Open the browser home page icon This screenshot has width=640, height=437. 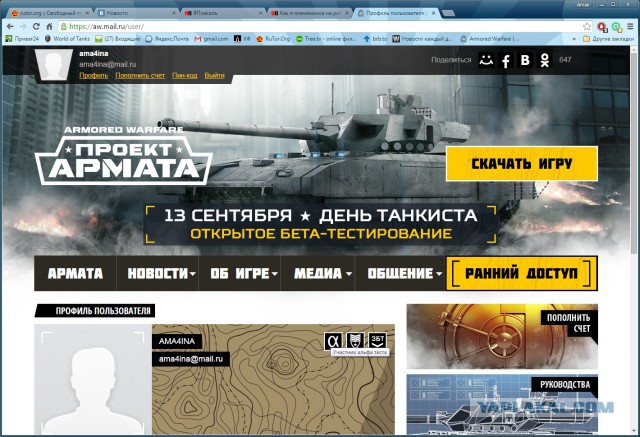(49, 27)
